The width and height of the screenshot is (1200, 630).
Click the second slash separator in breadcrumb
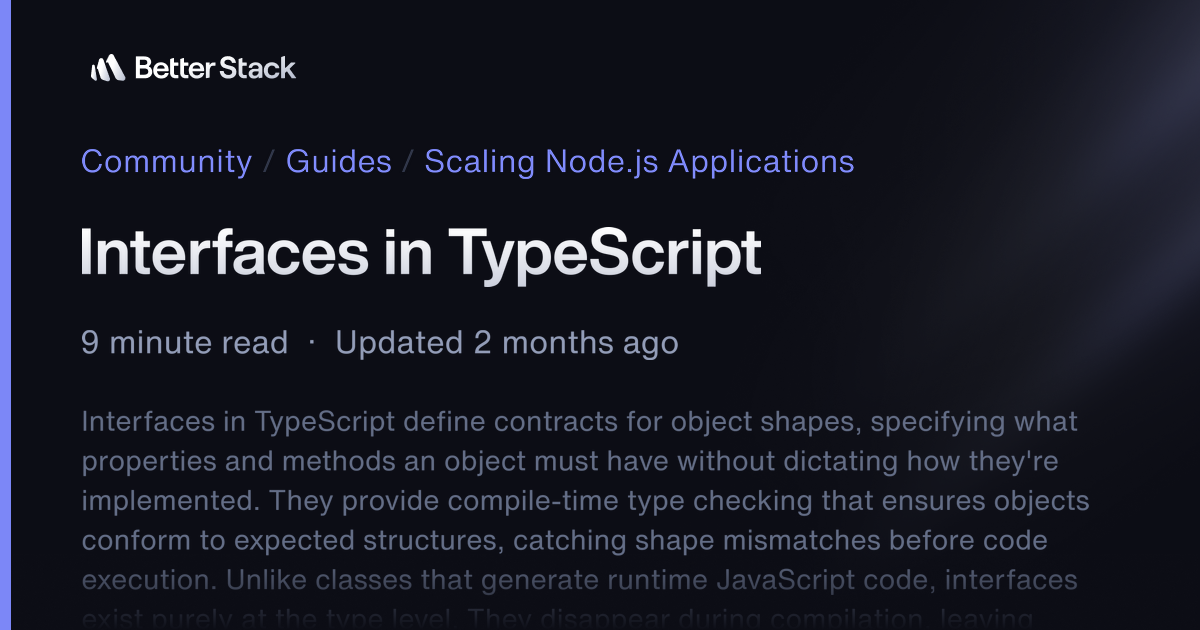(407, 161)
